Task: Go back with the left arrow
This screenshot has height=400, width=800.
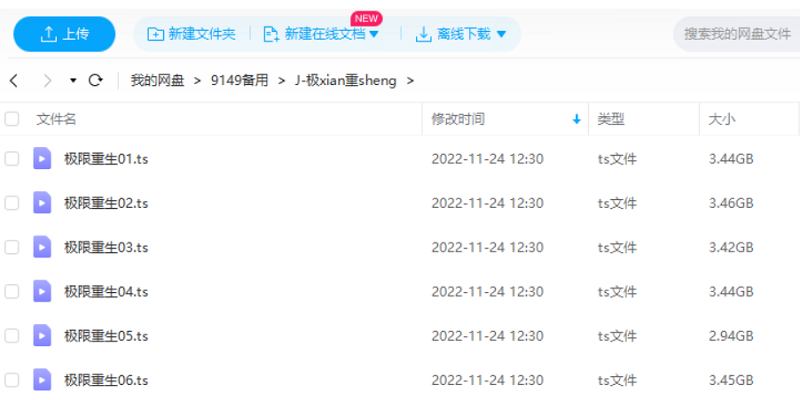Action: point(14,80)
